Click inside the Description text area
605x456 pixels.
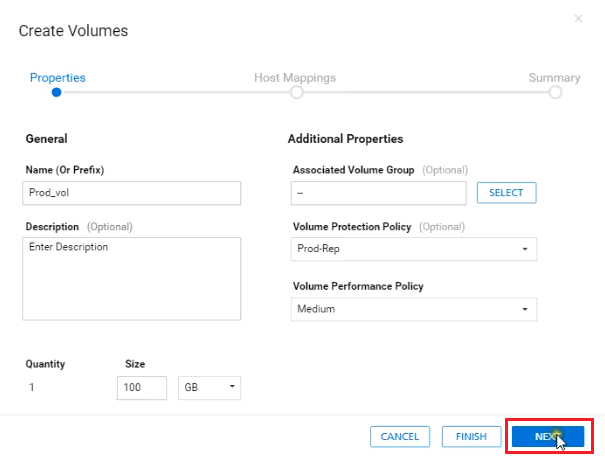(131, 278)
